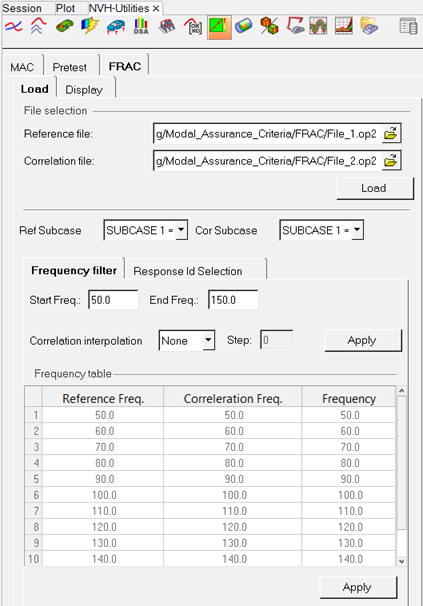Select the highlighted green correlation matrix icon
The height and width of the screenshot is (606, 423).
(x=219, y=27)
